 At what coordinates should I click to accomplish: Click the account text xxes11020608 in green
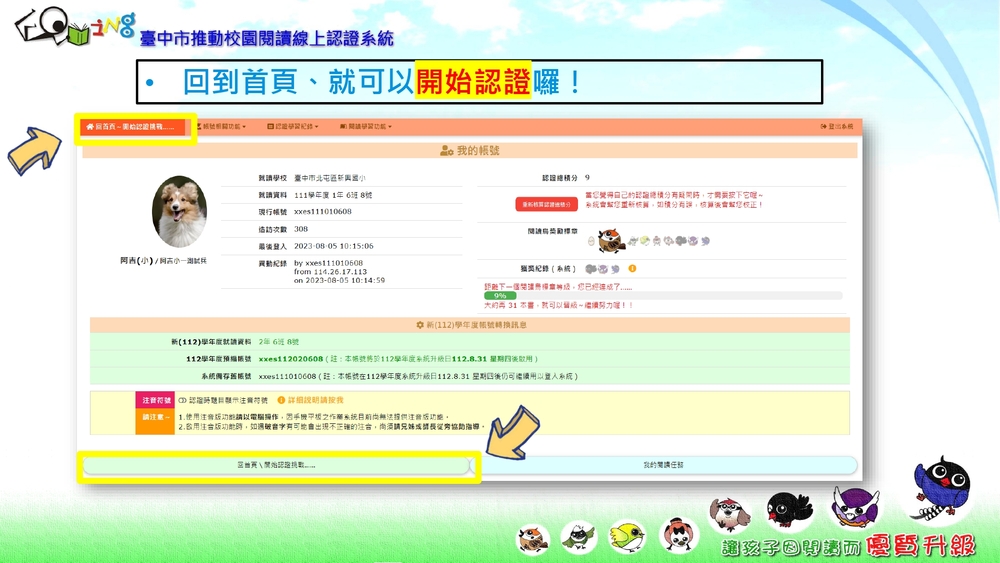pos(291,359)
